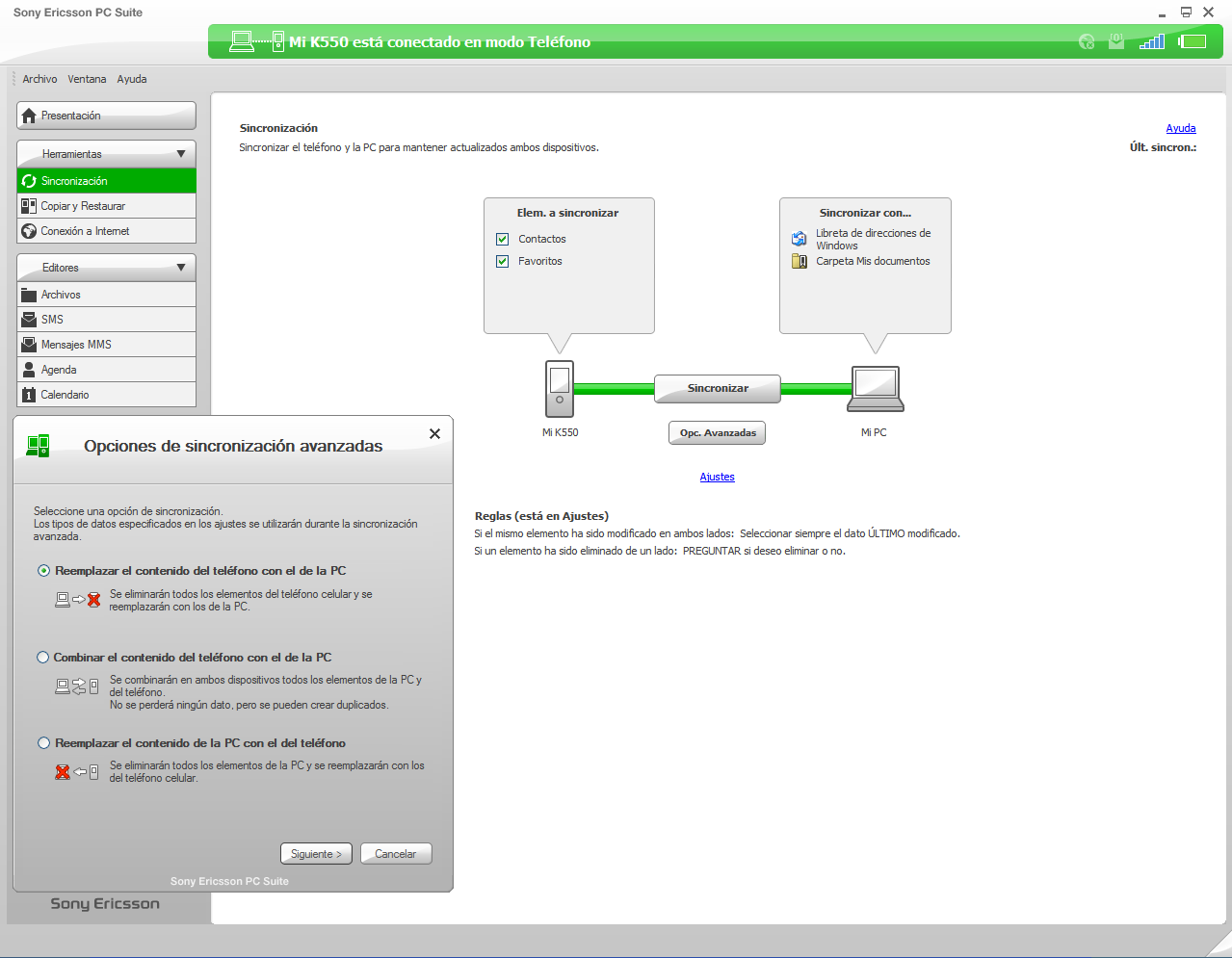Click the Presentación sidebar button
Image resolution: width=1232 pixels, height=958 pixels.
point(106,116)
